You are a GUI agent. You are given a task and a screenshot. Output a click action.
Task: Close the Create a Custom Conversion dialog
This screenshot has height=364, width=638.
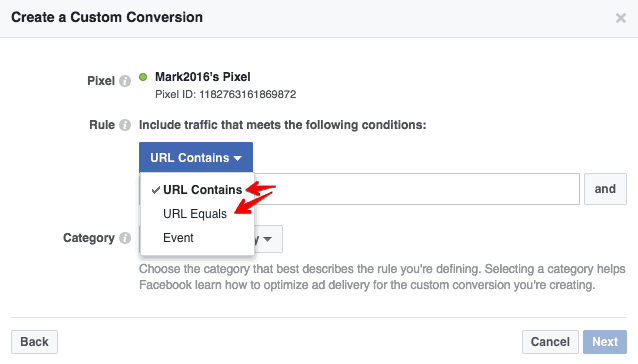coord(621,18)
